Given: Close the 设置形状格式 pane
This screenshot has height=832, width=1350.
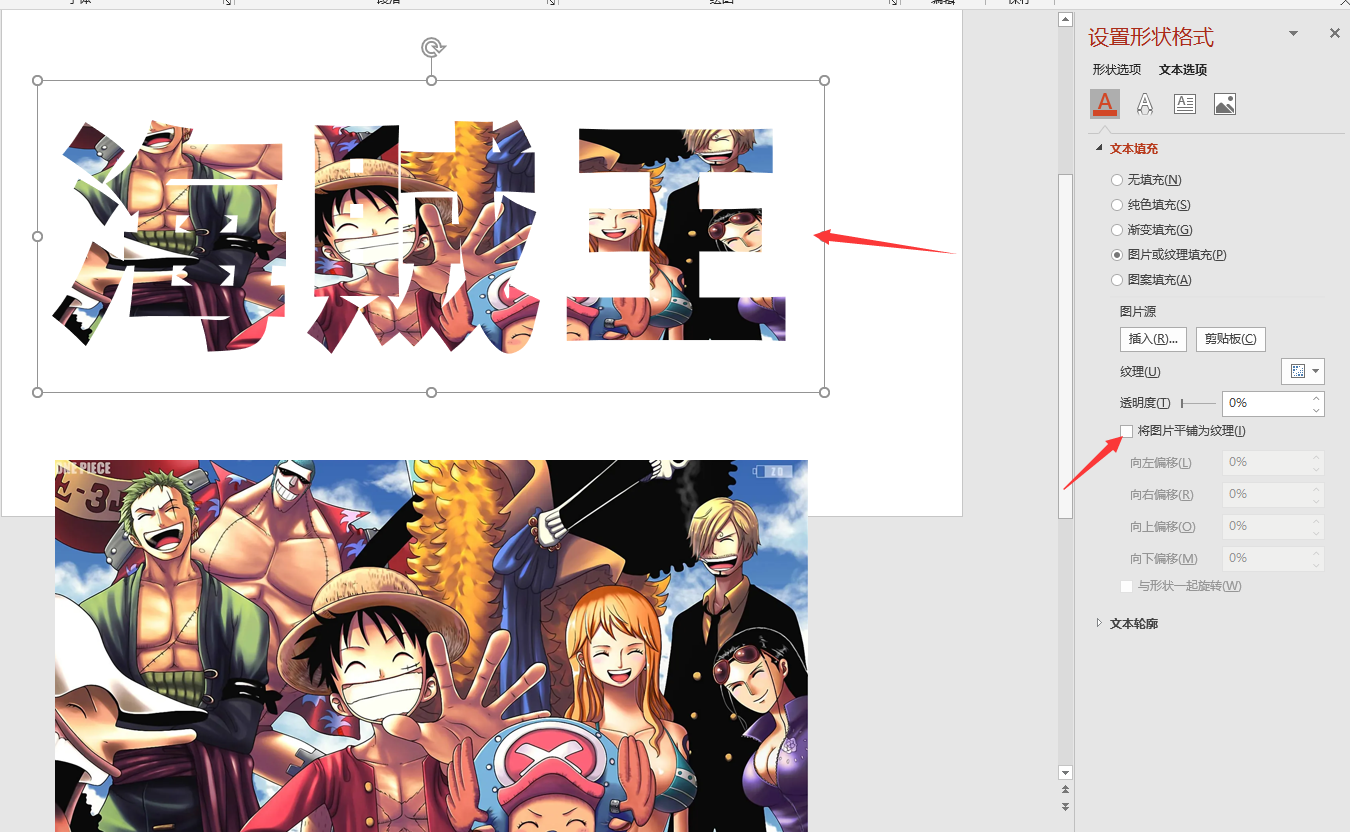Looking at the screenshot, I should [x=1334, y=33].
